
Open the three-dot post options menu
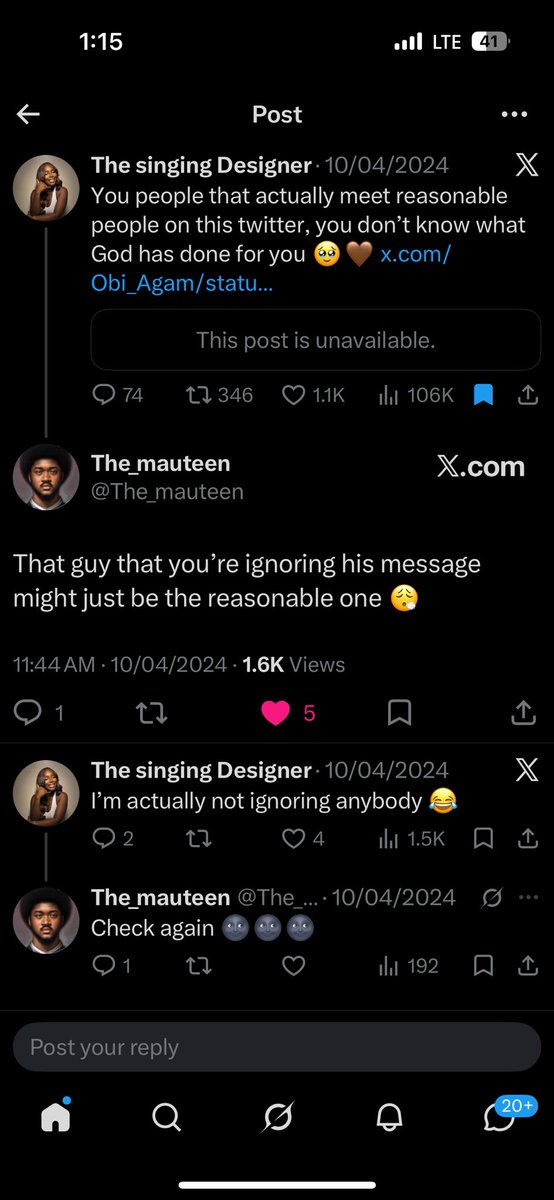click(x=514, y=114)
